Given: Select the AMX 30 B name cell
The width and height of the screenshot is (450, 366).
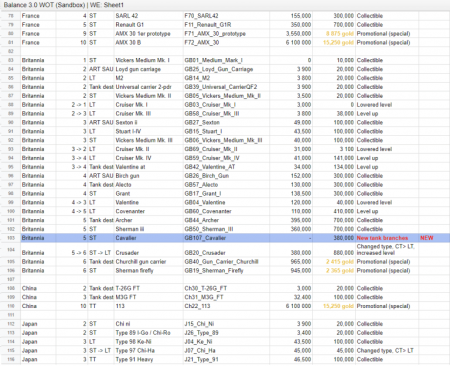Looking at the screenshot, I should point(149,43).
